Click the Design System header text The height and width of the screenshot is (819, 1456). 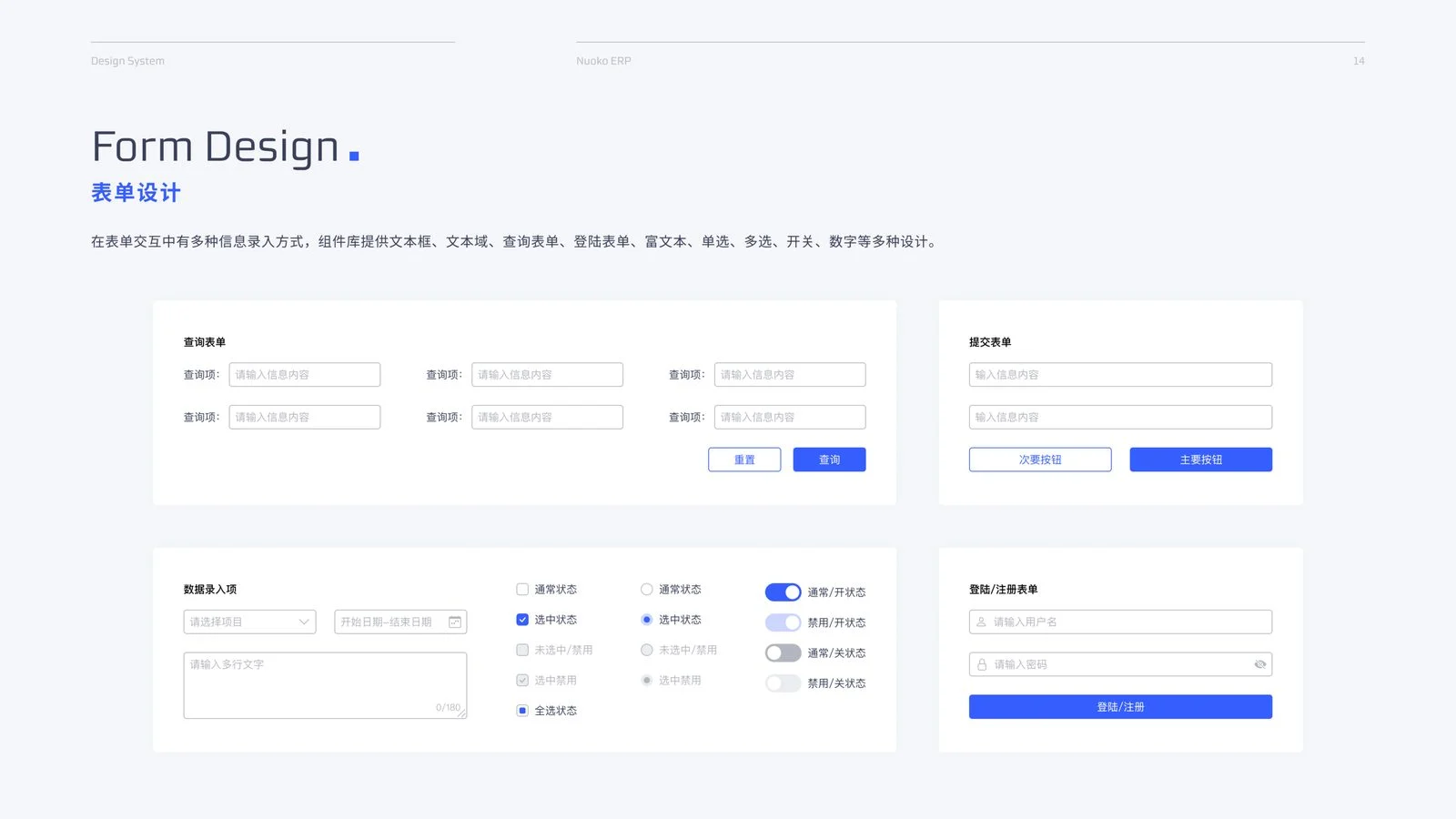[x=127, y=61]
